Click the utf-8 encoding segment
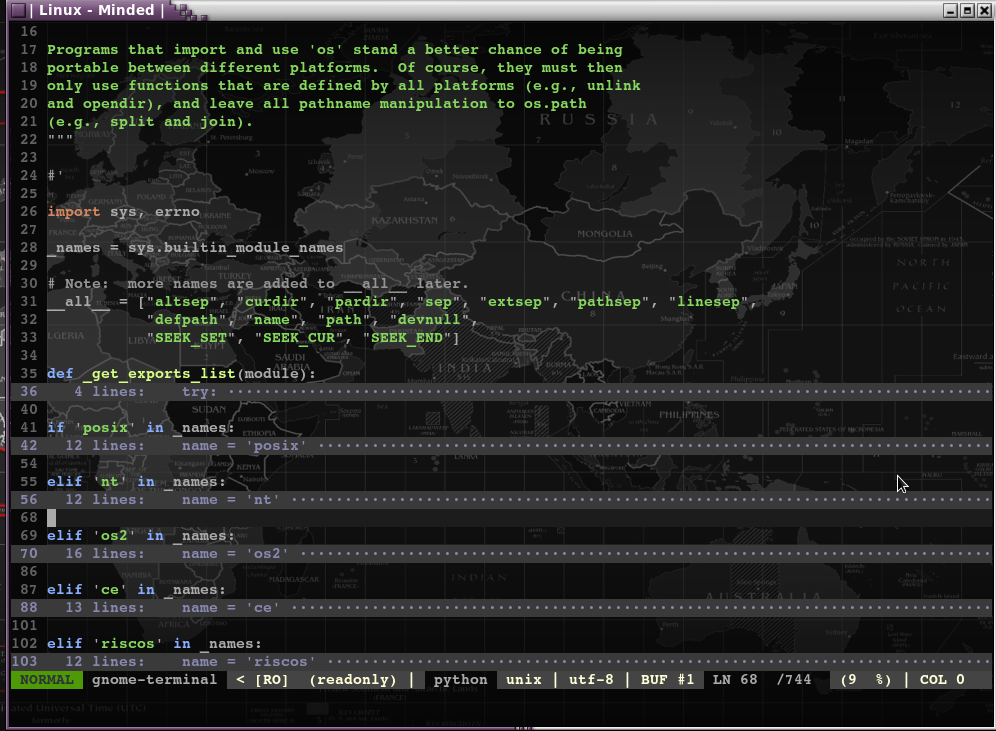 click(591, 680)
